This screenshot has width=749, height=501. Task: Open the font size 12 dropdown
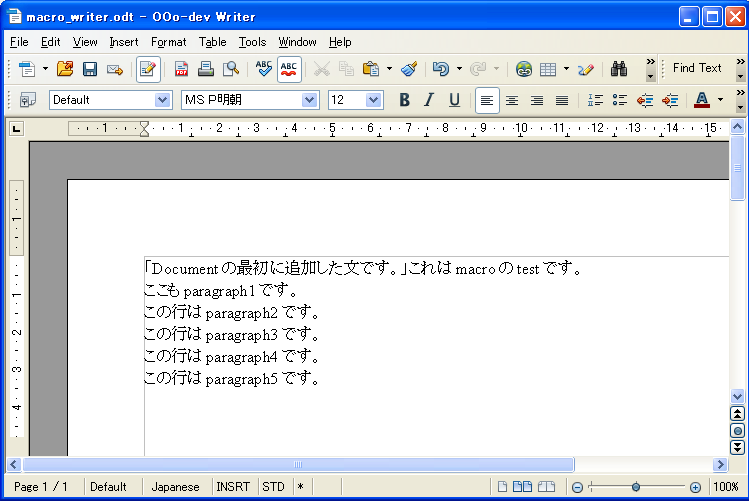[373, 100]
